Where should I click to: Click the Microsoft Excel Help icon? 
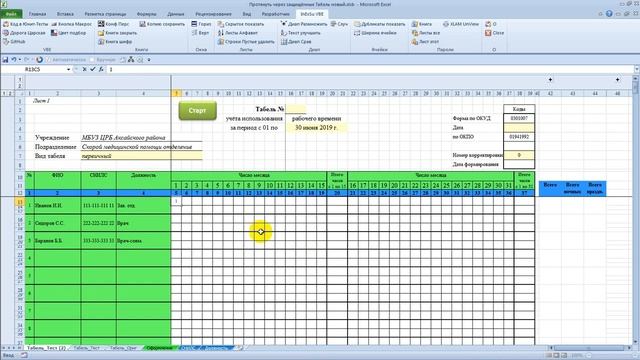[x=609, y=14]
